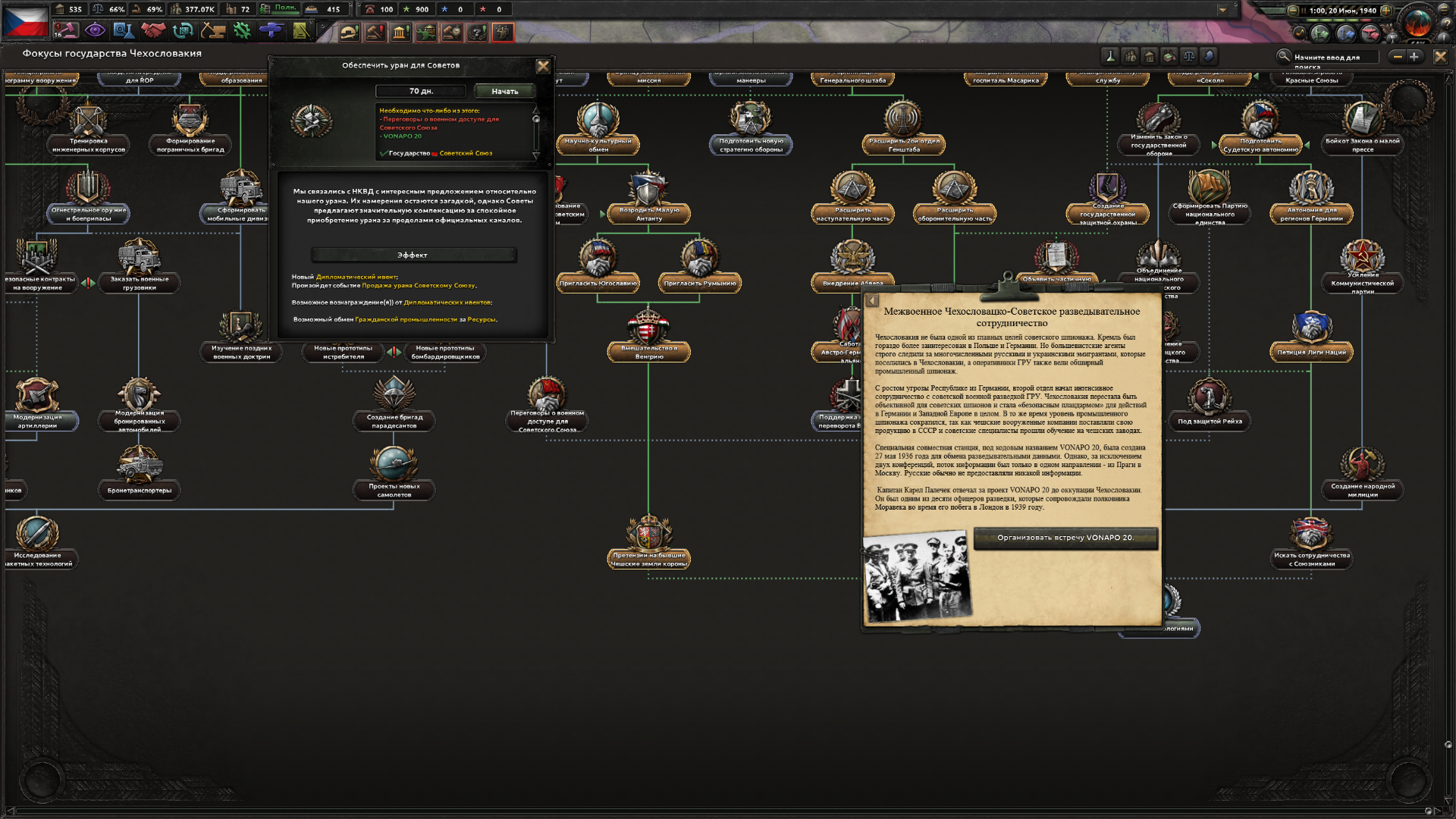Click the 'Возродить Малую Антанту' focus icon

648,188
